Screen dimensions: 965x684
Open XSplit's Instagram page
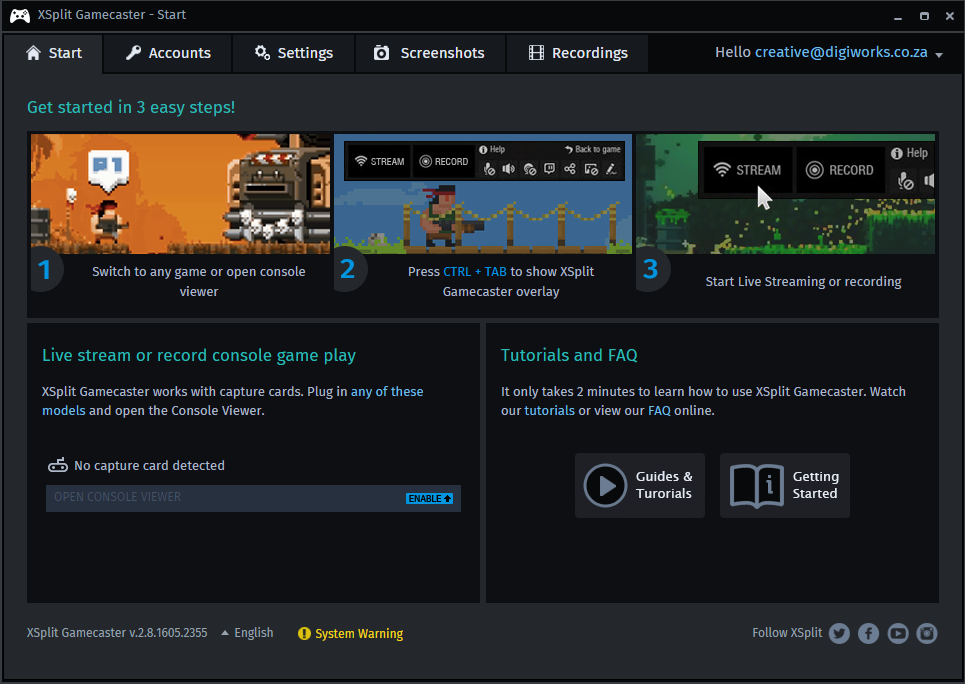click(x=927, y=633)
